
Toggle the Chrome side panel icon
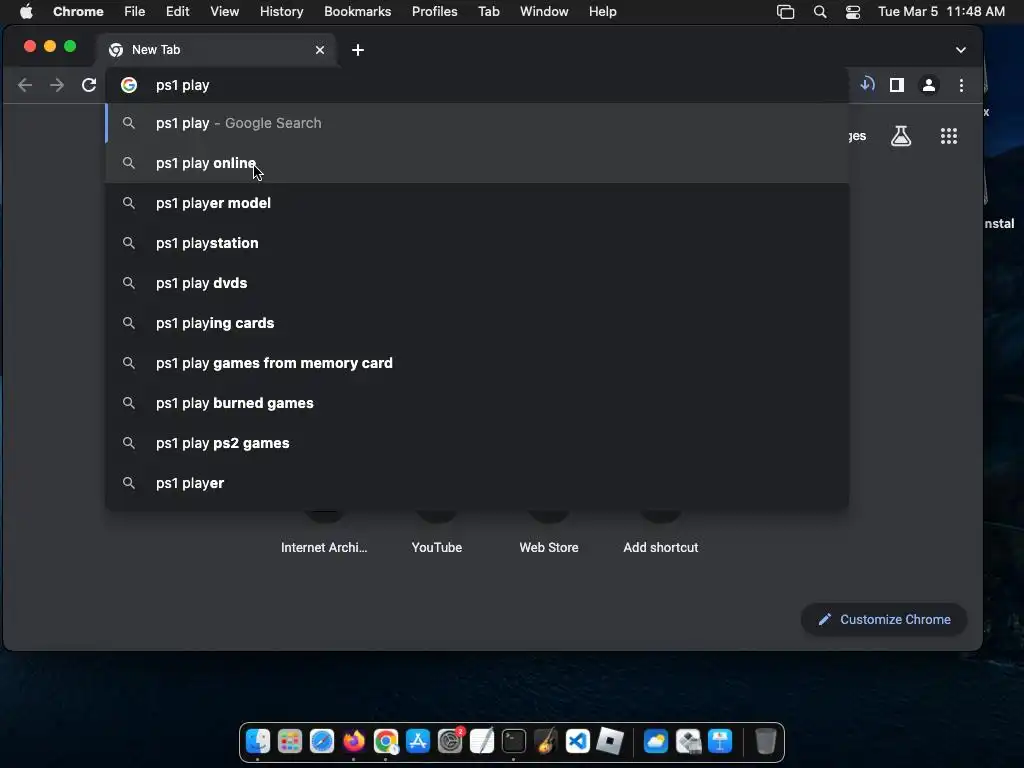[x=897, y=85]
